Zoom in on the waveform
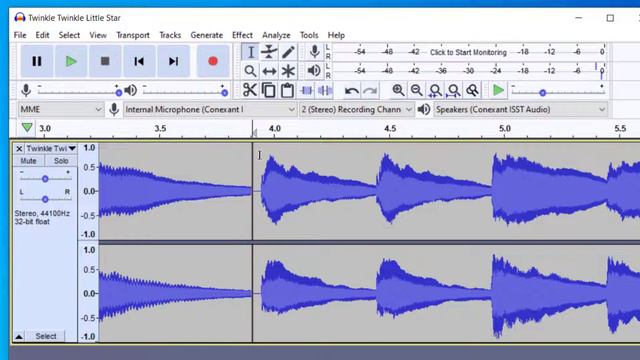The image size is (640, 360). (x=398, y=90)
